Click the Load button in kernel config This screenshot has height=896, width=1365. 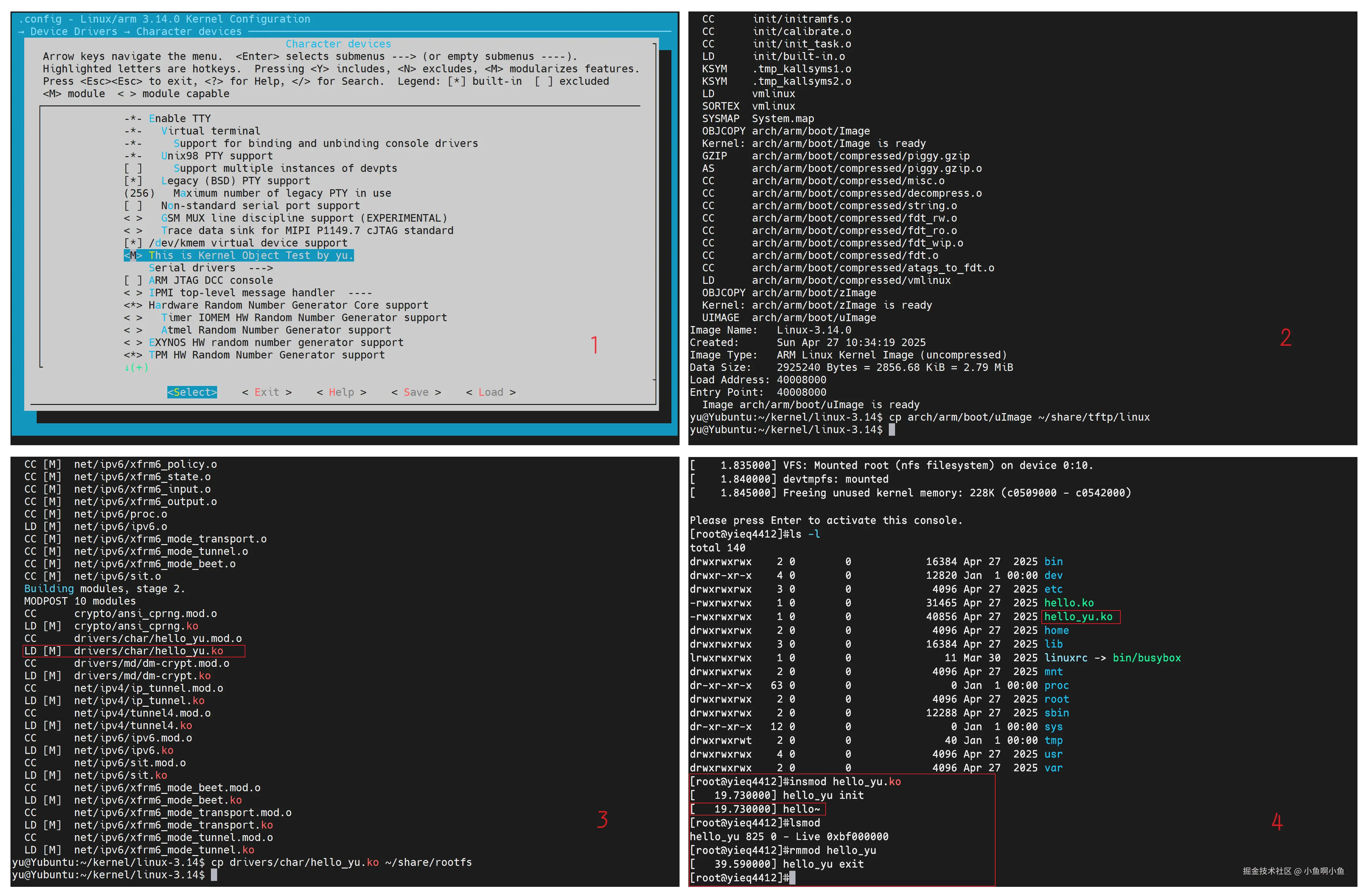coord(490,392)
